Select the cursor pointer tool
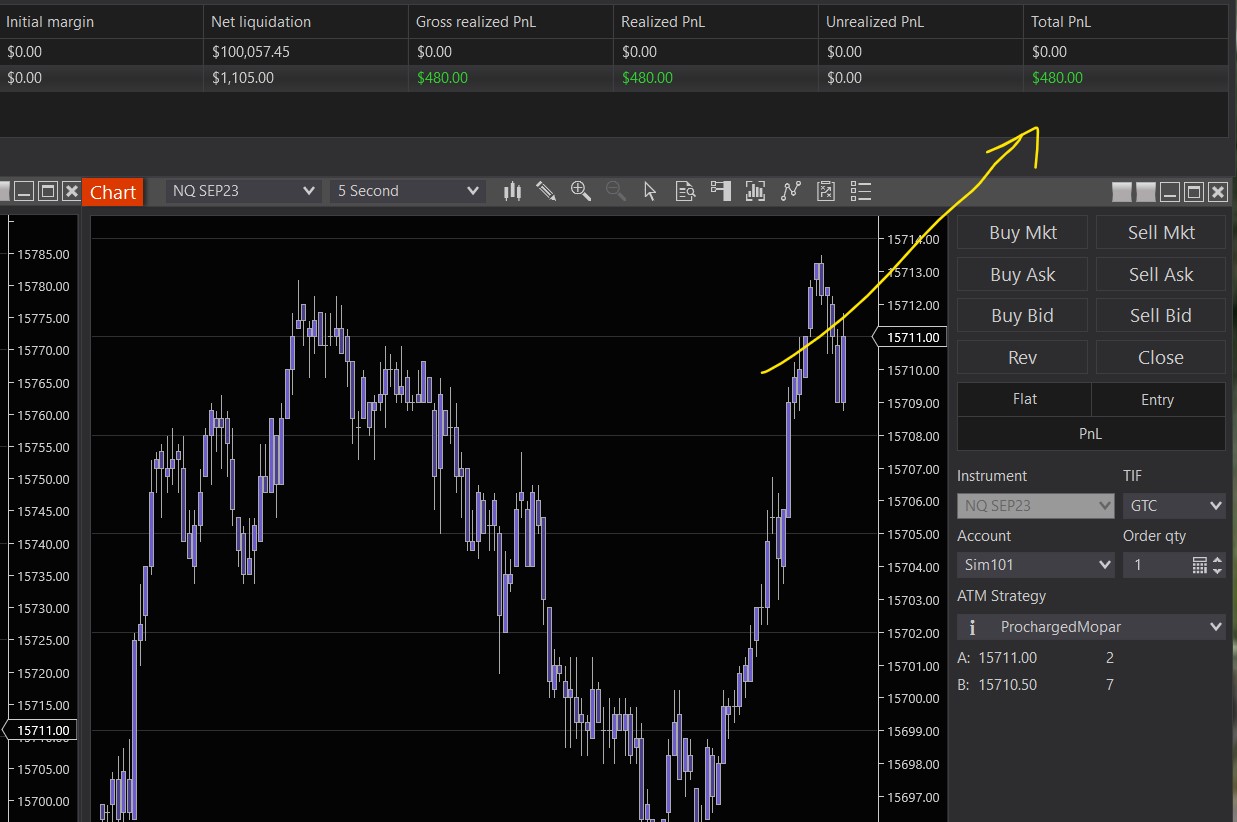The width and height of the screenshot is (1237, 822). pyautogui.click(x=650, y=191)
